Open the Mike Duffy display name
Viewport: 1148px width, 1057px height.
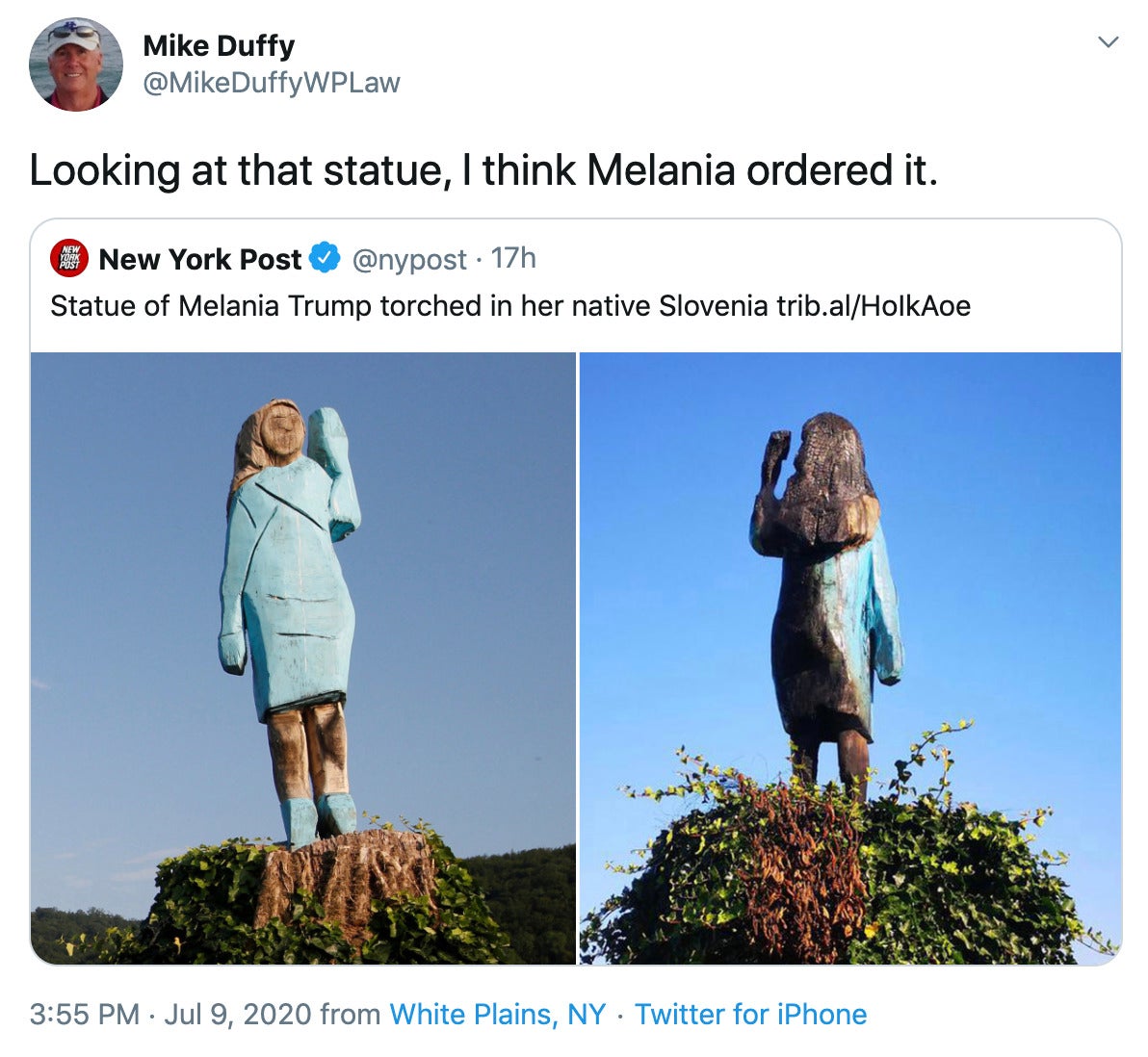click(219, 46)
